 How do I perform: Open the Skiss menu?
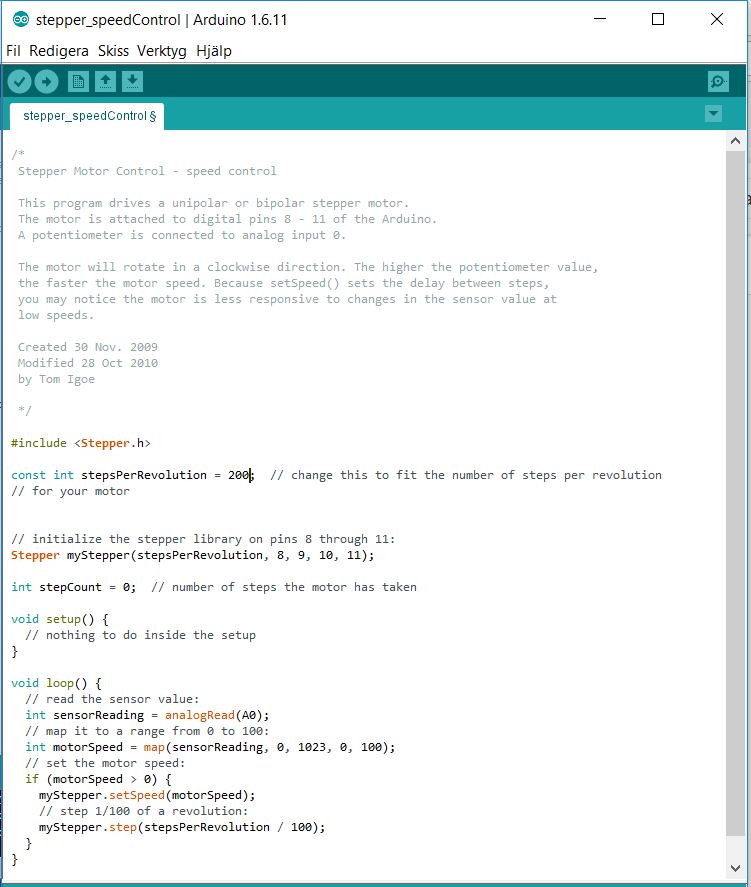pyautogui.click(x=113, y=51)
